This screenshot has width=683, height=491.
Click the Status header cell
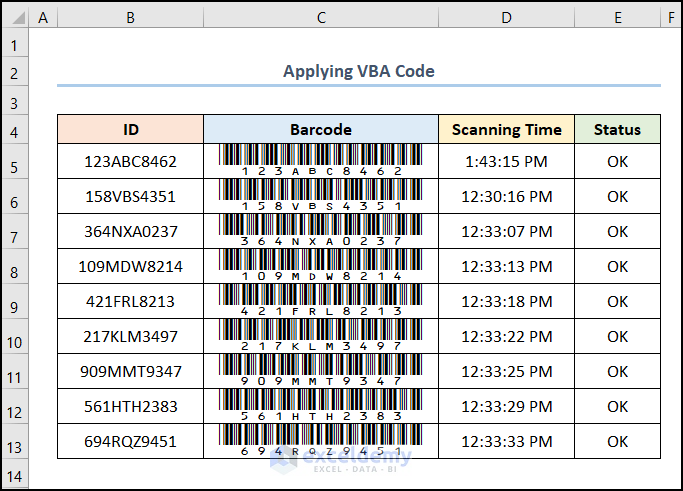coord(617,130)
